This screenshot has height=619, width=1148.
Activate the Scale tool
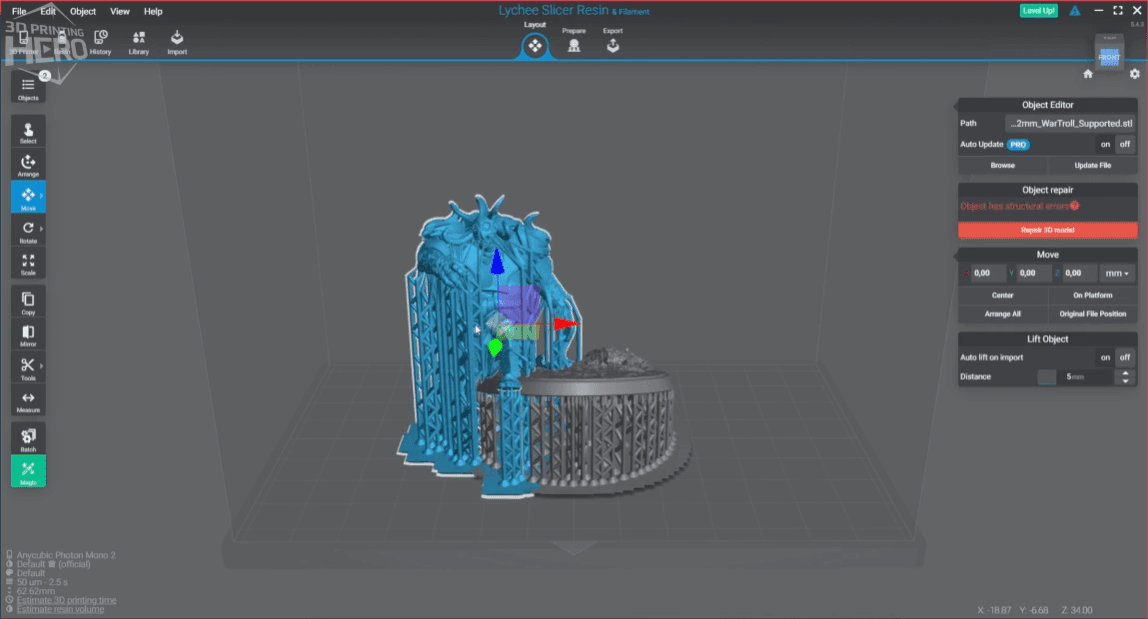(28, 263)
